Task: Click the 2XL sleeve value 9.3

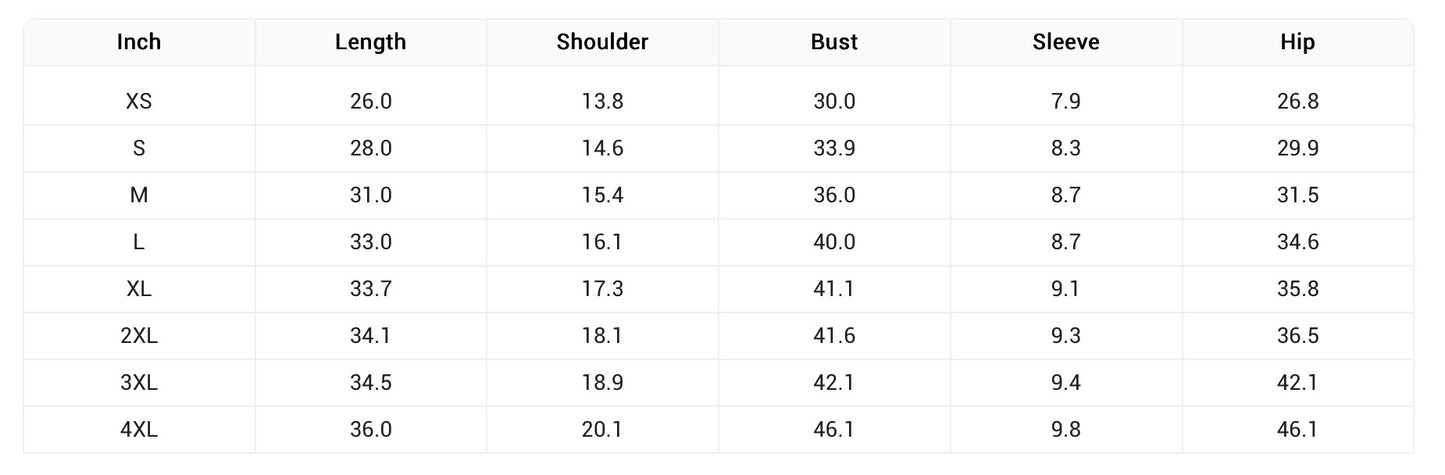Action: point(1066,336)
